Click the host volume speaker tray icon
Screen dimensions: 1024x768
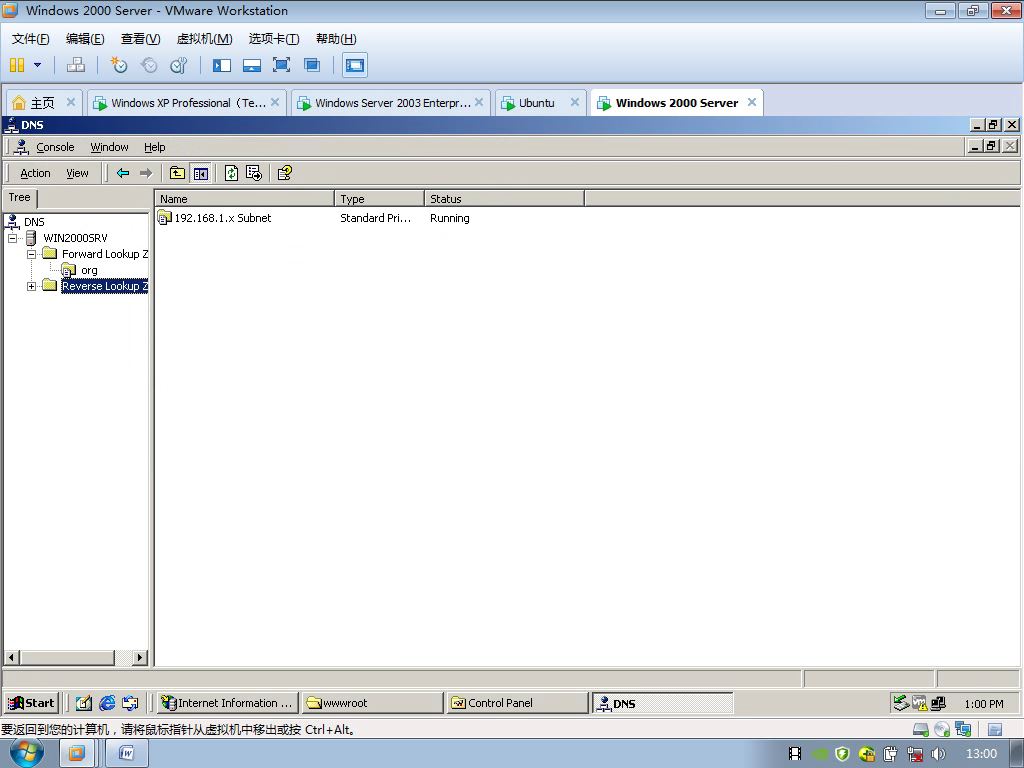[x=938, y=754]
